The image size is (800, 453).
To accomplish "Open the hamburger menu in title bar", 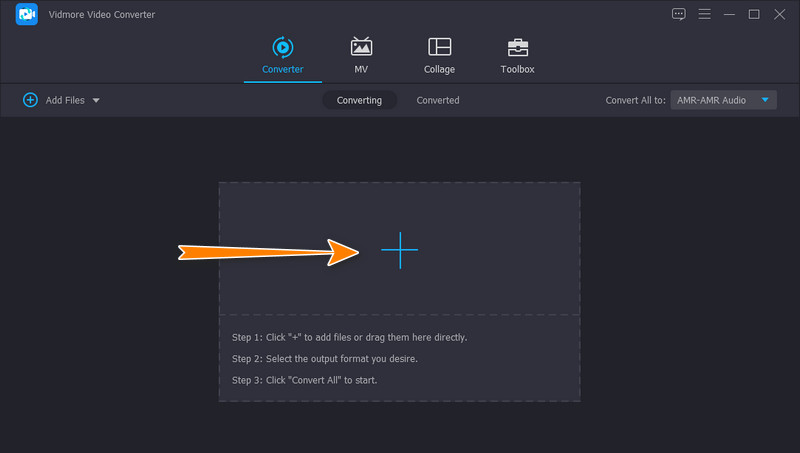I will (704, 14).
